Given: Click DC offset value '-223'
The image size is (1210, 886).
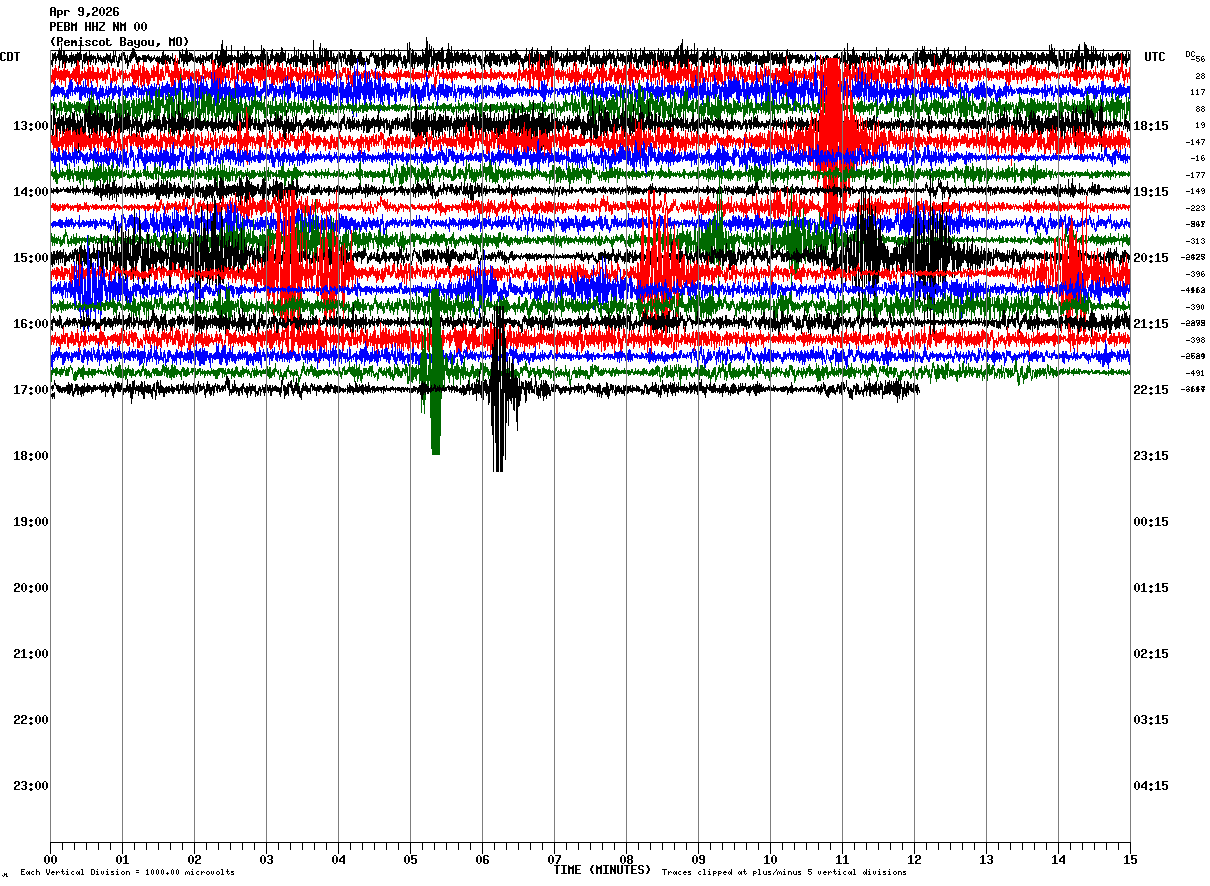Looking at the screenshot, I should point(1196,208).
